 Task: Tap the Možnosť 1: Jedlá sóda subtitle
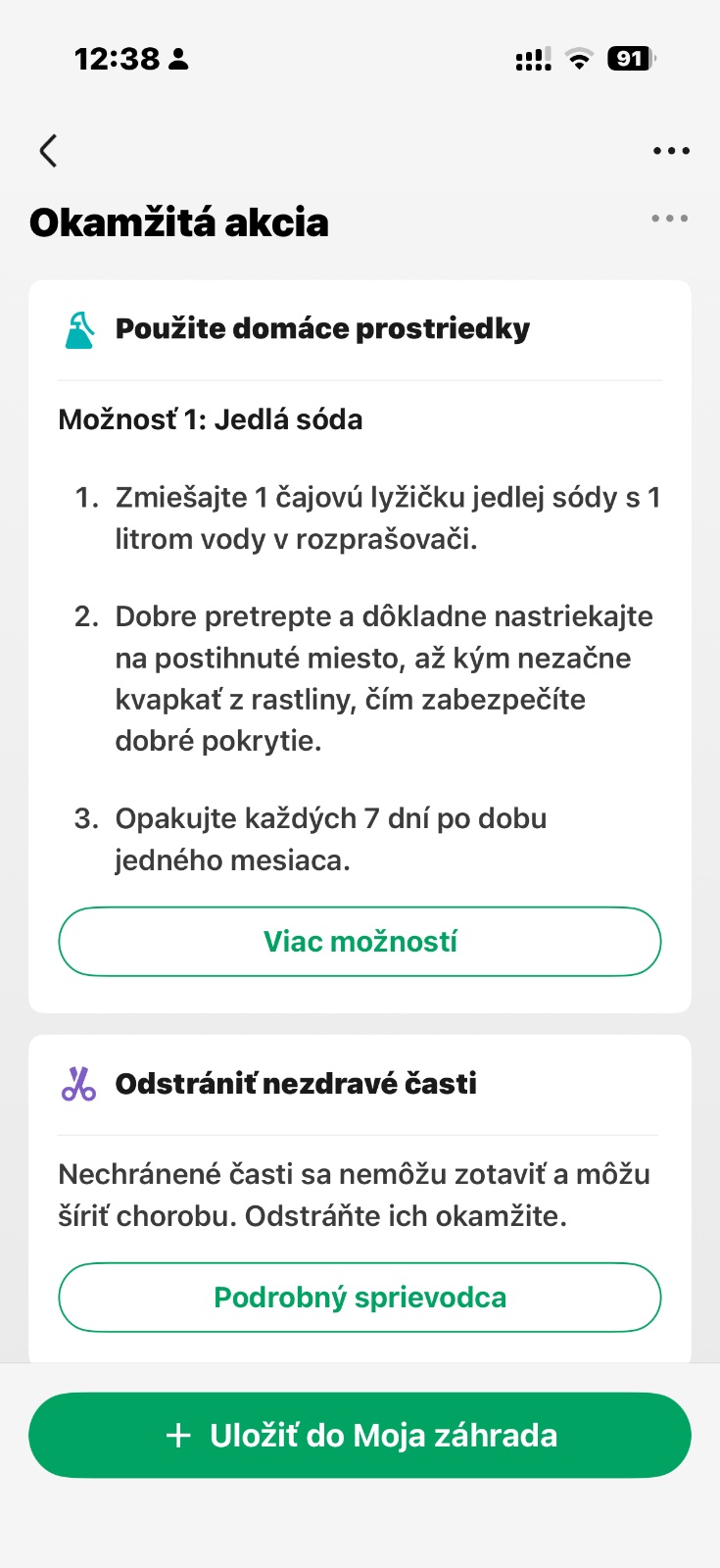click(211, 419)
